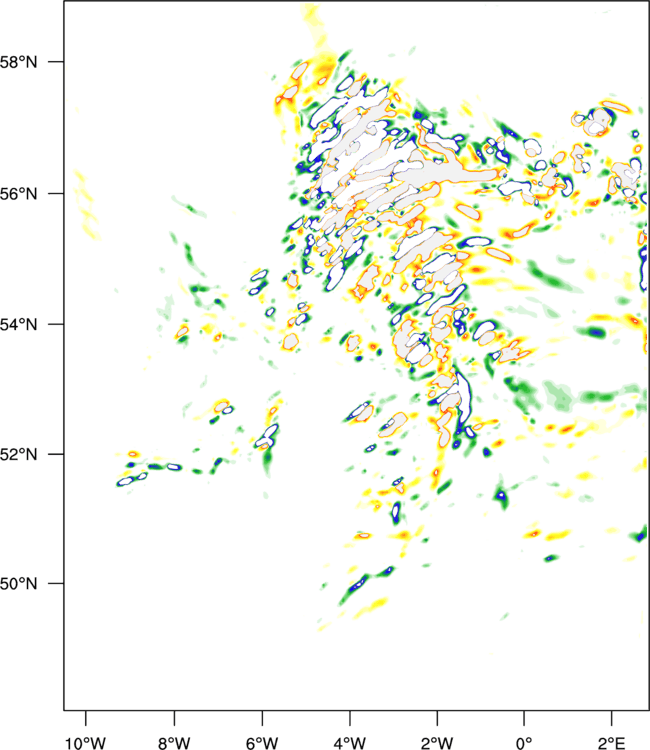650x750 pixels.
Task: Click the 10°W longitude label
Action: coord(86,743)
